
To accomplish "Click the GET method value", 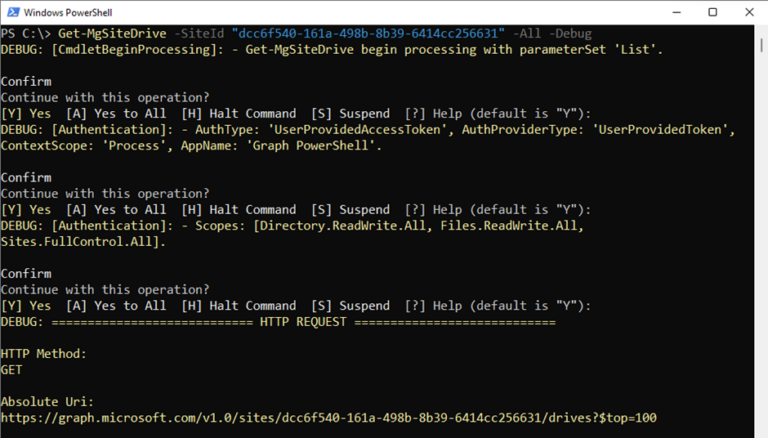I will pyautogui.click(x=12, y=369).
